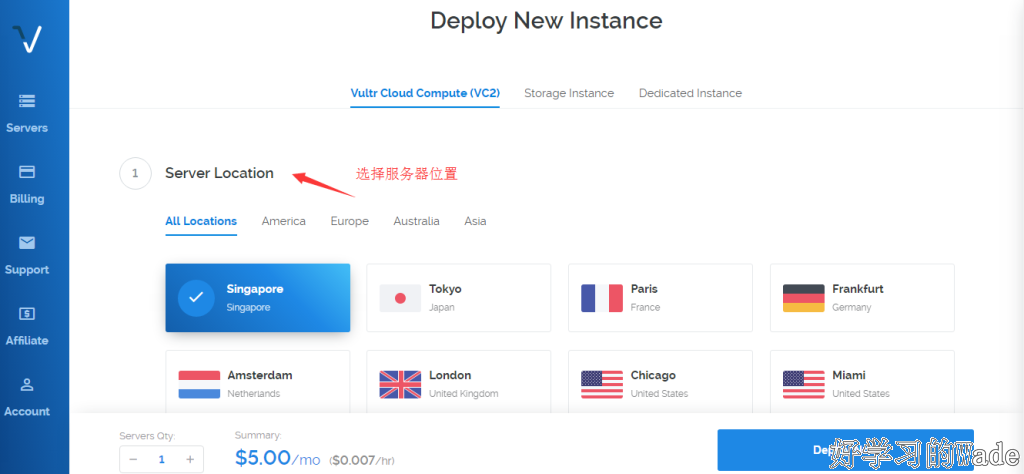Click the $5.00/mo summary price

[278, 458]
